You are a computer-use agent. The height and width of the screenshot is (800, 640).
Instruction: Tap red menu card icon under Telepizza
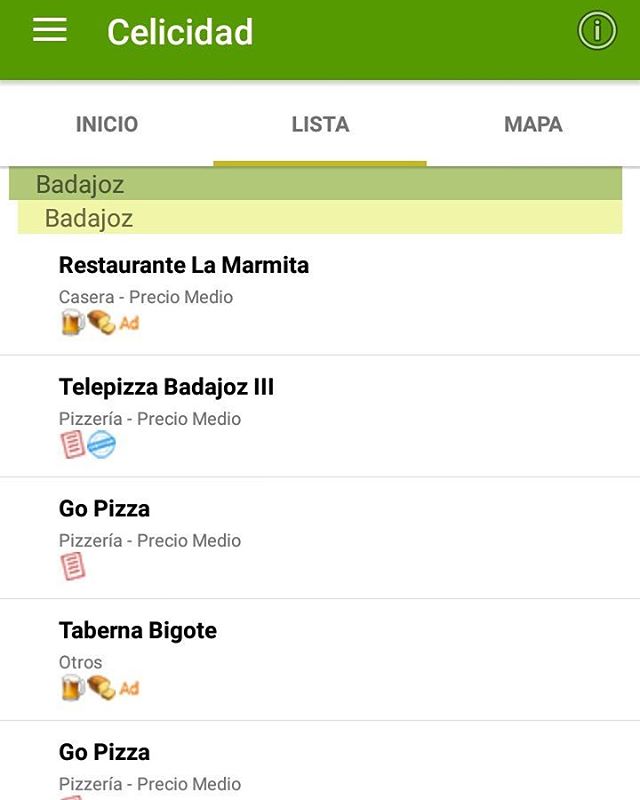click(x=72, y=444)
